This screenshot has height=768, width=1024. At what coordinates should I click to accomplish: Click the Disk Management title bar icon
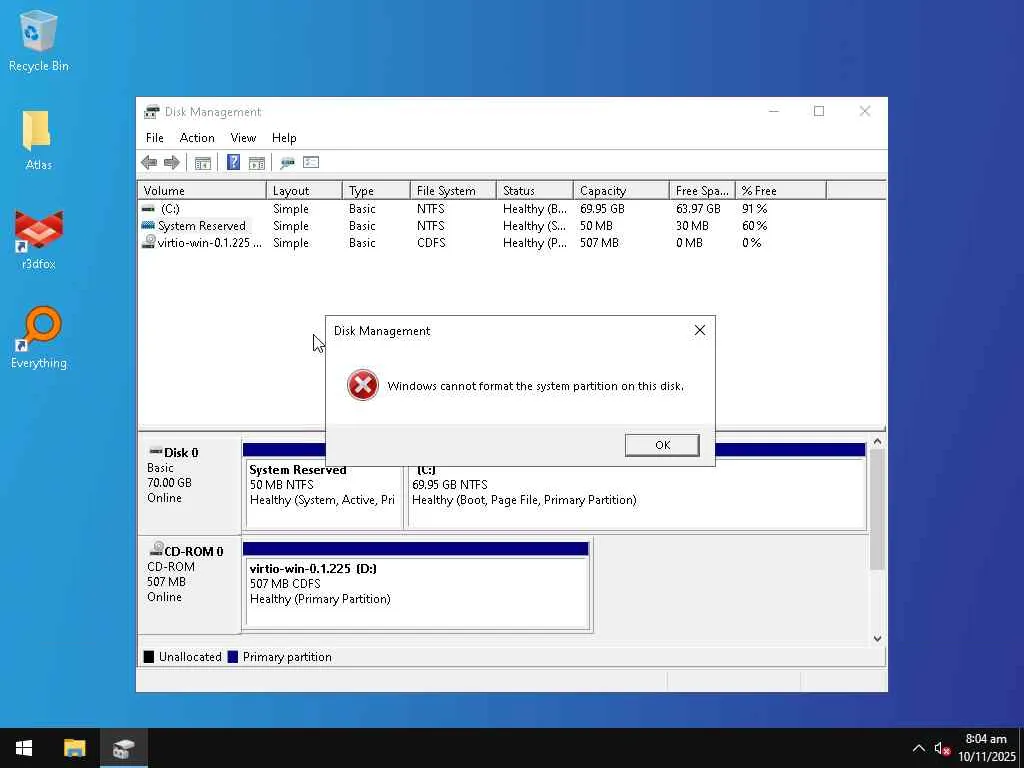(x=152, y=112)
